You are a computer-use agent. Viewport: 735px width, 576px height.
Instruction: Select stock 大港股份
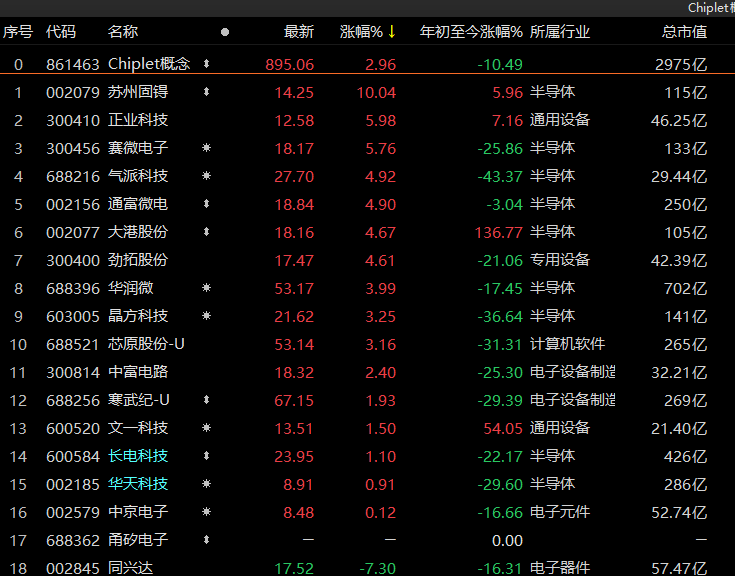click(x=138, y=232)
